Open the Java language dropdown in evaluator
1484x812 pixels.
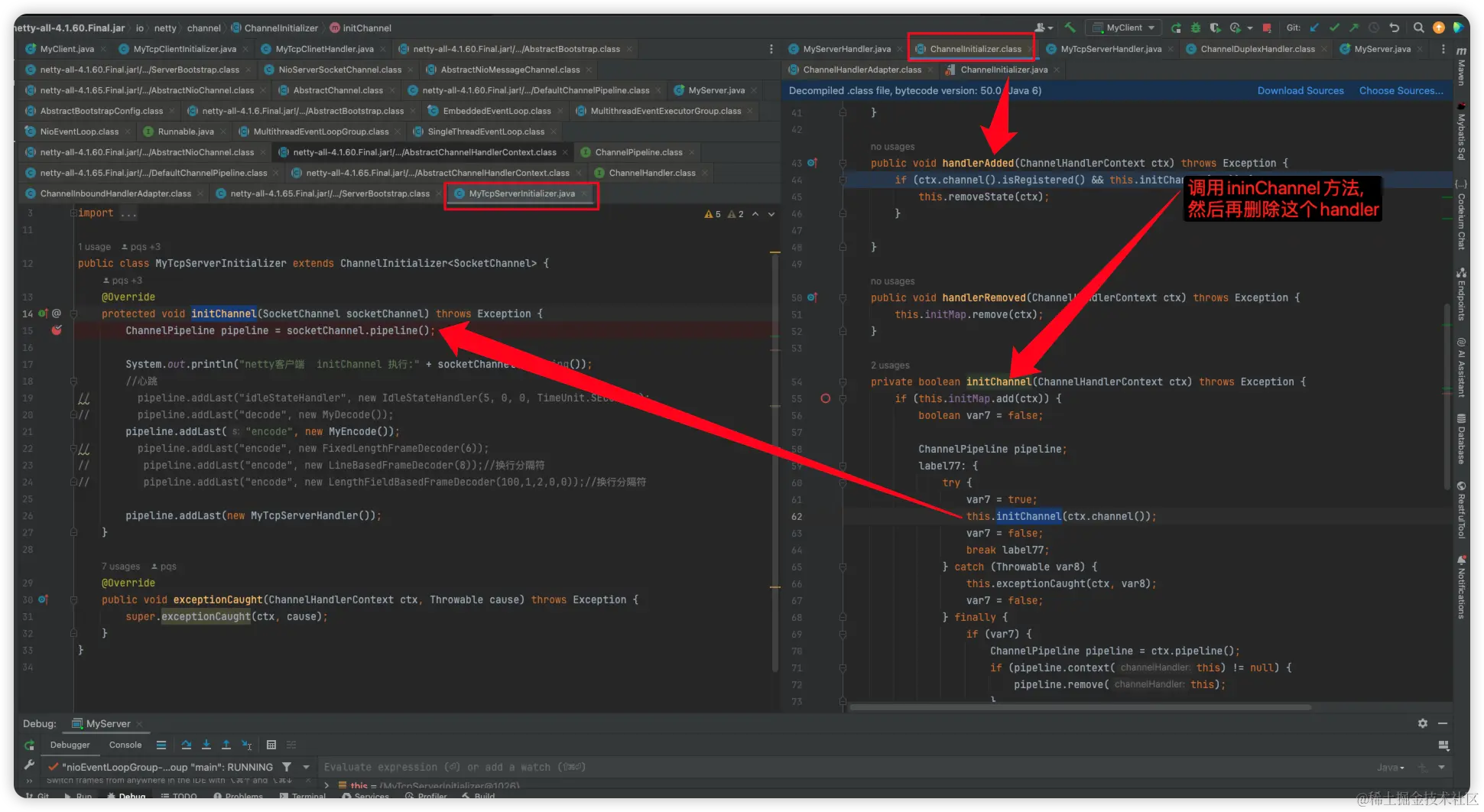click(1391, 767)
